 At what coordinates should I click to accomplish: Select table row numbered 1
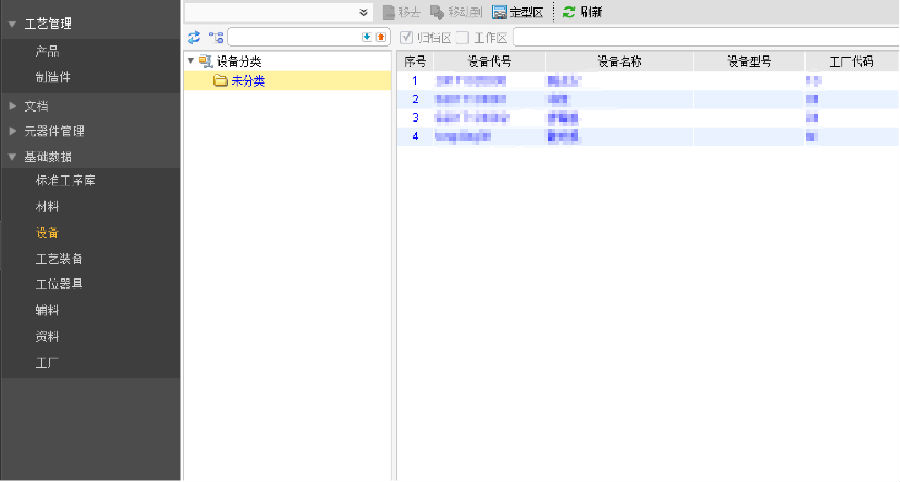648,81
